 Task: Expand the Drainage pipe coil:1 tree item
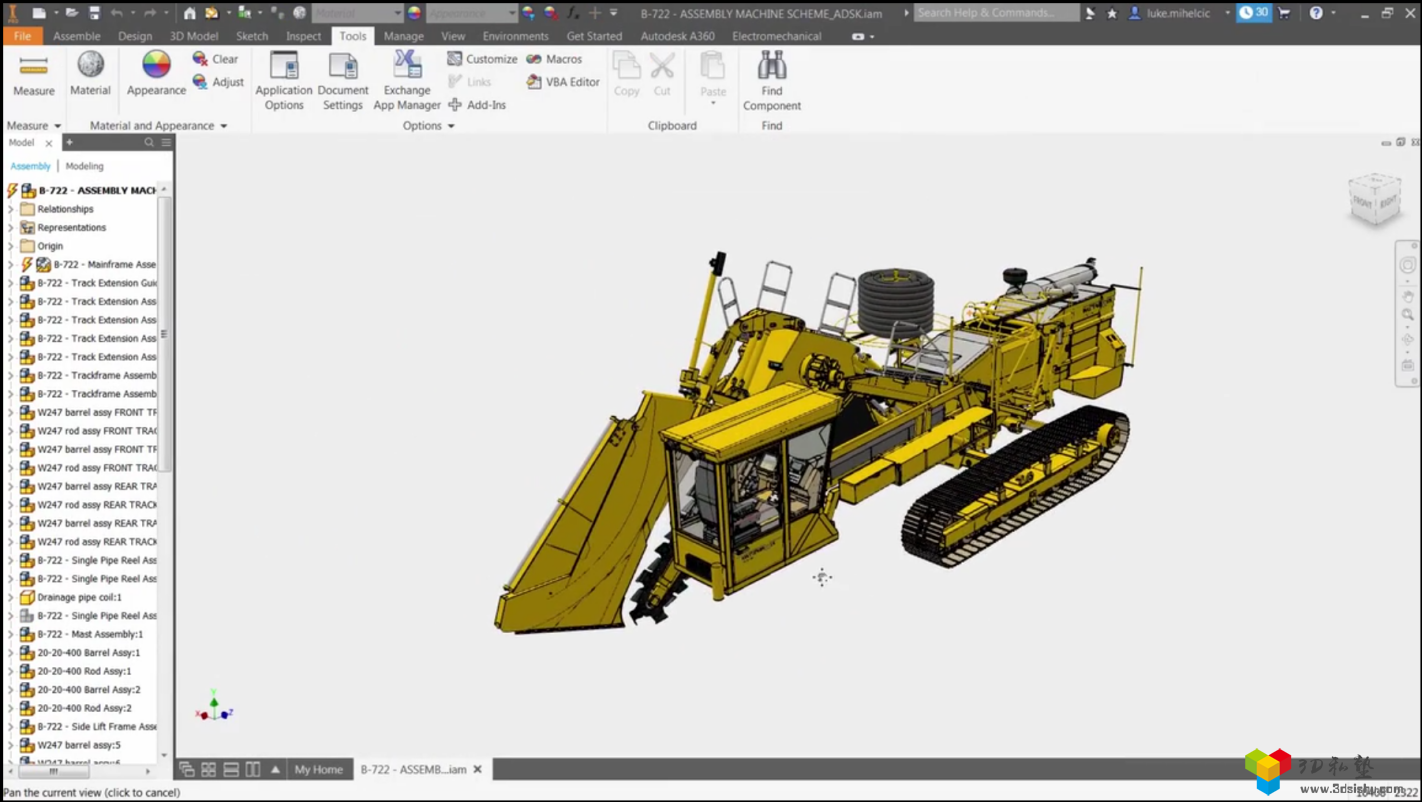(10, 596)
